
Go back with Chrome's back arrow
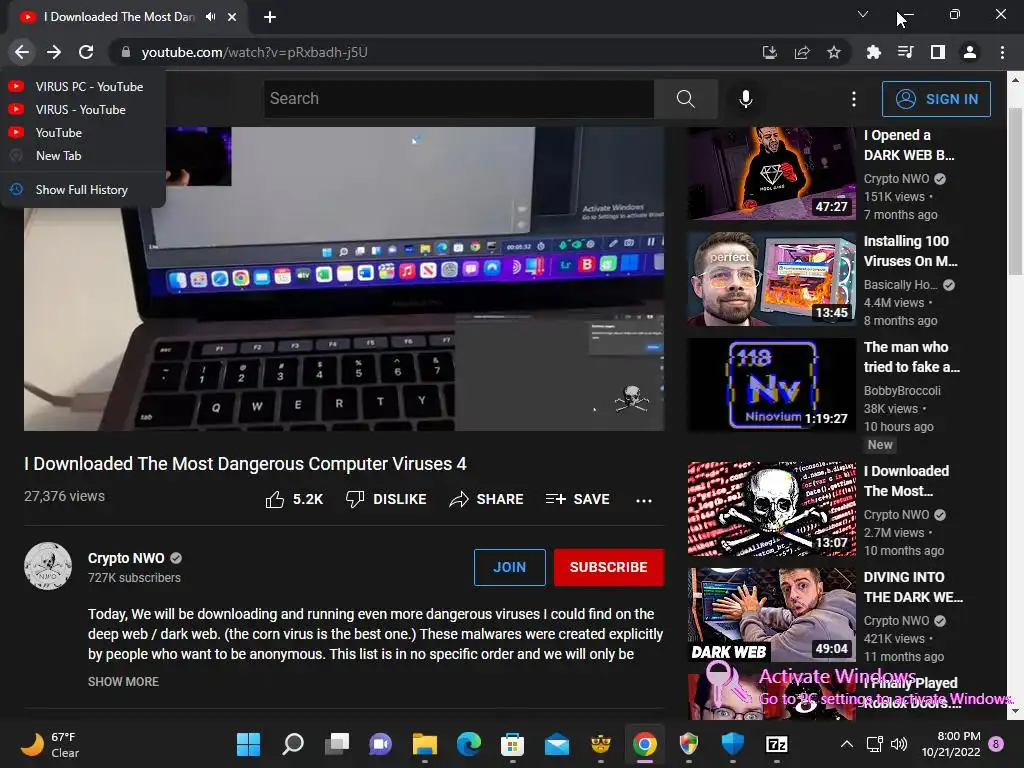22,52
